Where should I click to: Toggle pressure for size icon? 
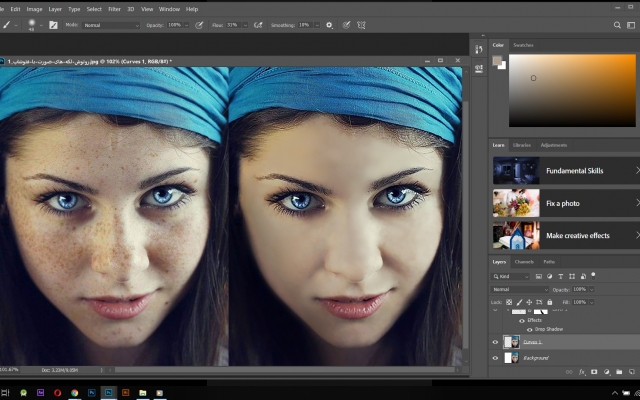pos(346,25)
